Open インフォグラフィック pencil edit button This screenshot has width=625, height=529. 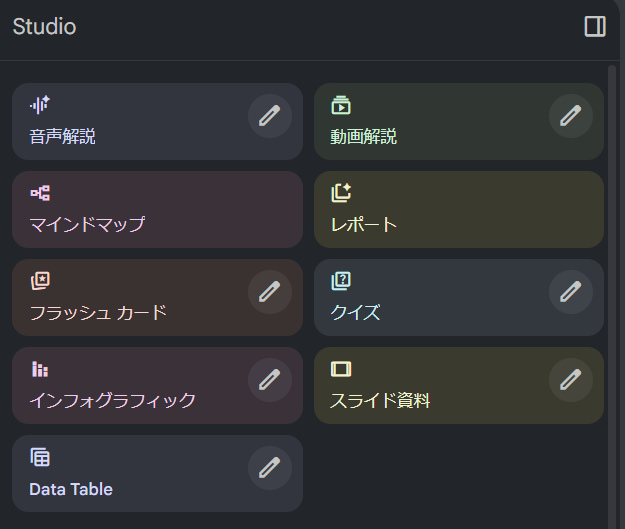pyautogui.click(x=270, y=380)
